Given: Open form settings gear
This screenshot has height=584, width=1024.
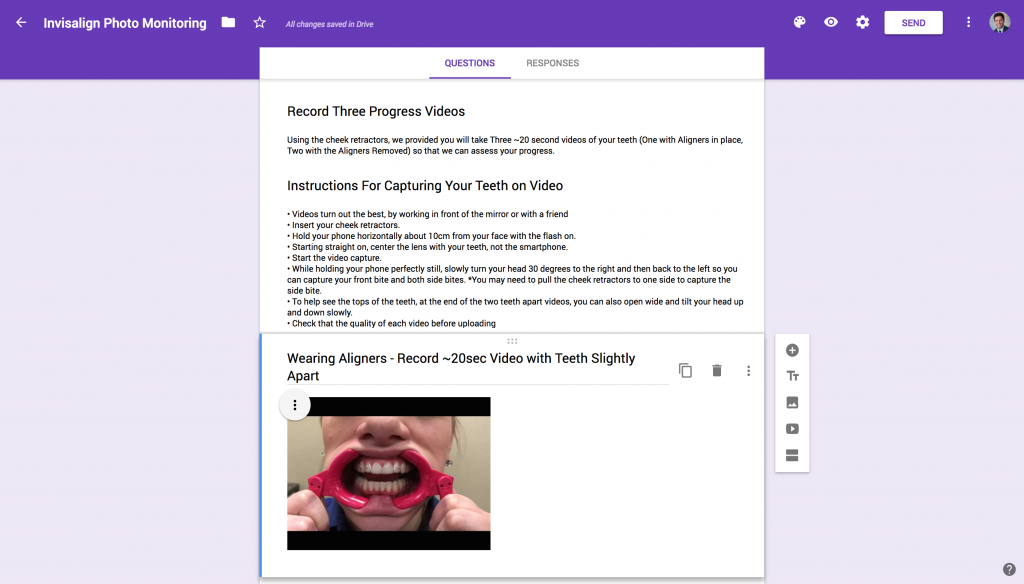Looking at the screenshot, I should [863, 22].
